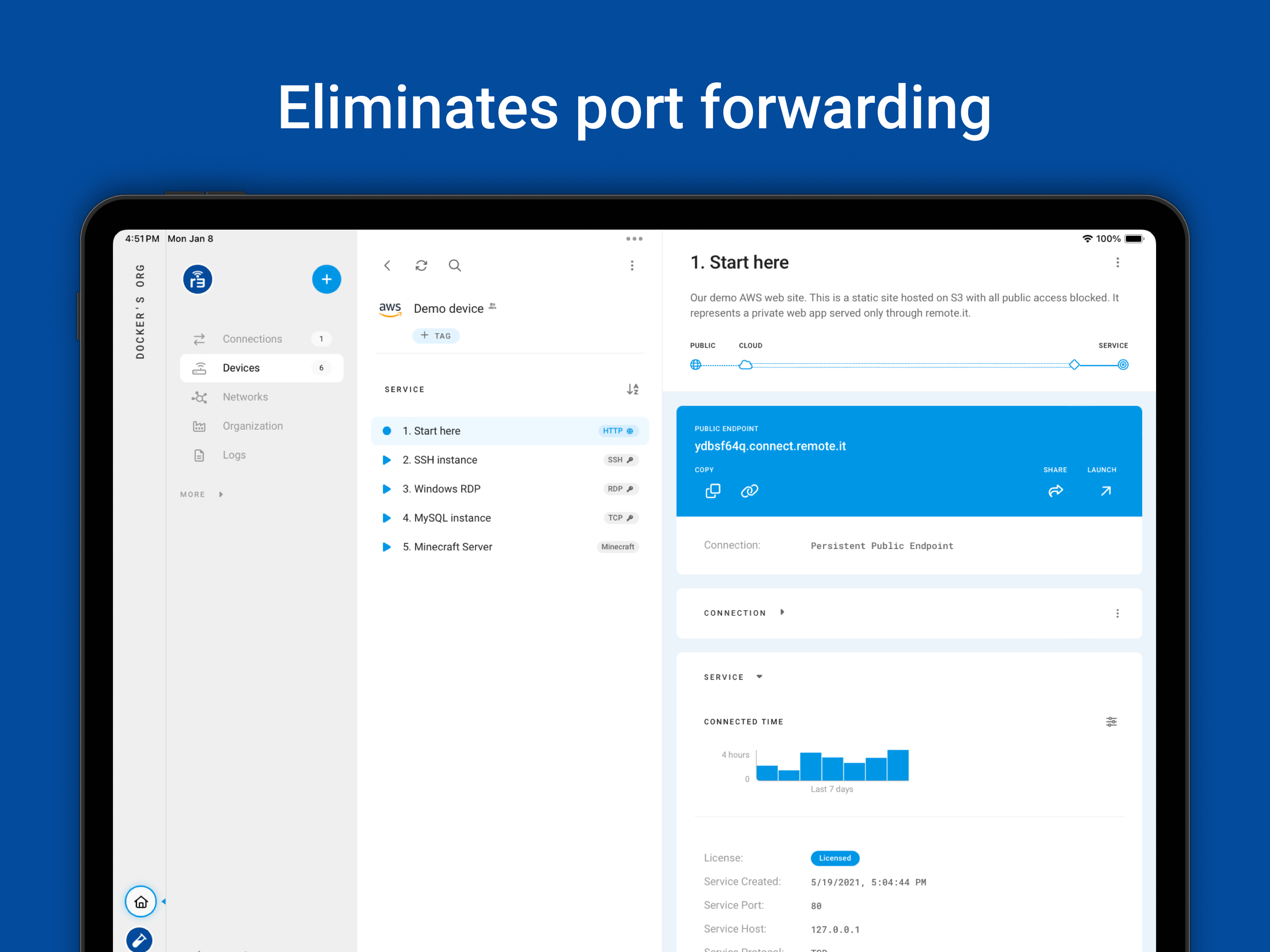The width and height of the screenshot is (1270, 952).
Task: Adjust the connected time chart settings slider icon
Action: click(x=1111, y=722)
